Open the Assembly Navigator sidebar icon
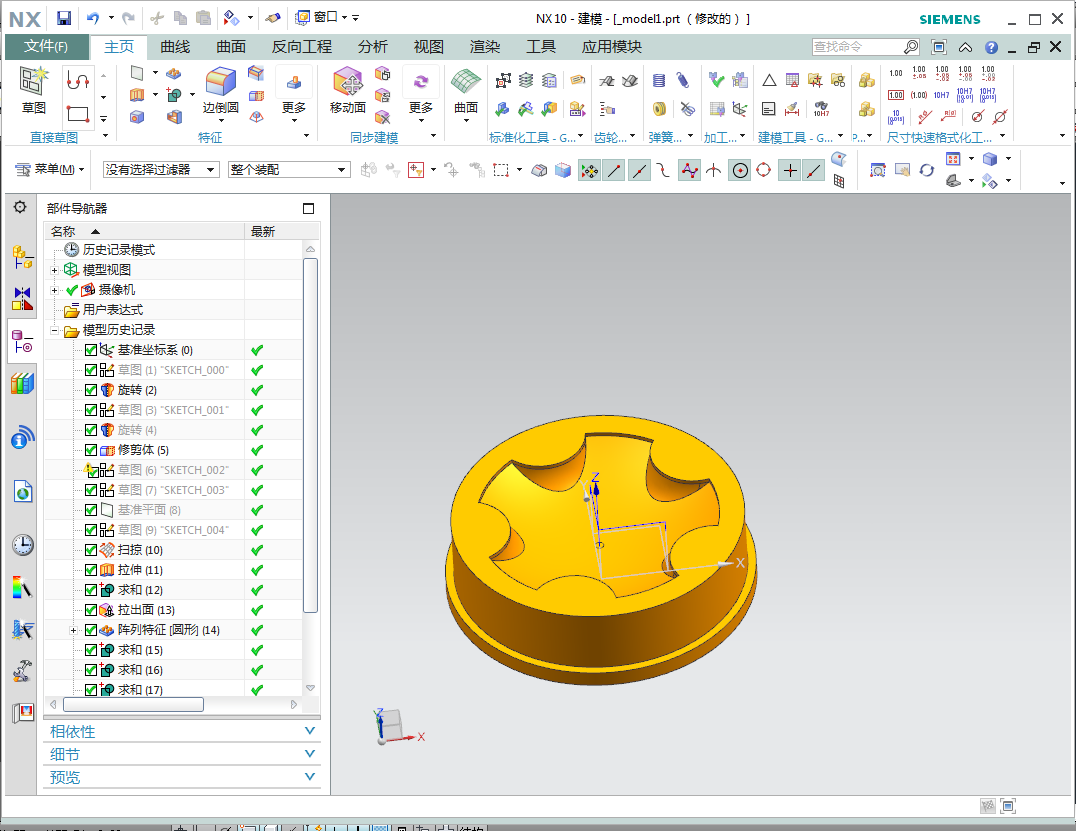This screenshot has width=1076, height=831. coord(22,258)
